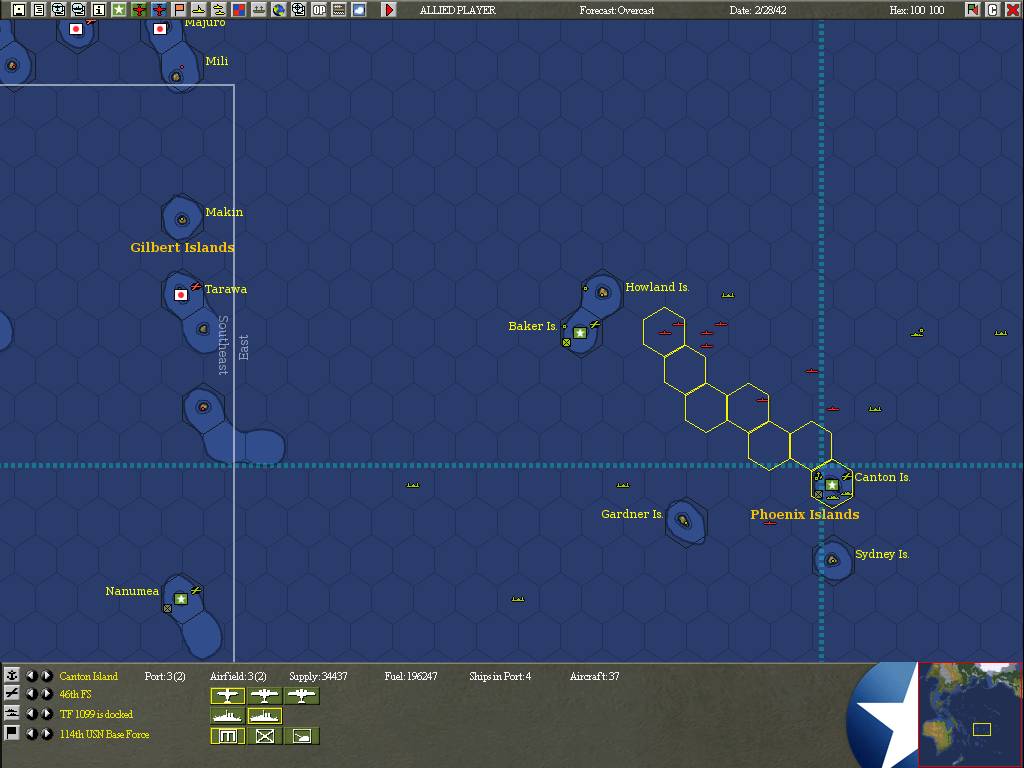Click the red plane on green icon
The height and width of the screenshot is (768, 1024).
point(139,9)
